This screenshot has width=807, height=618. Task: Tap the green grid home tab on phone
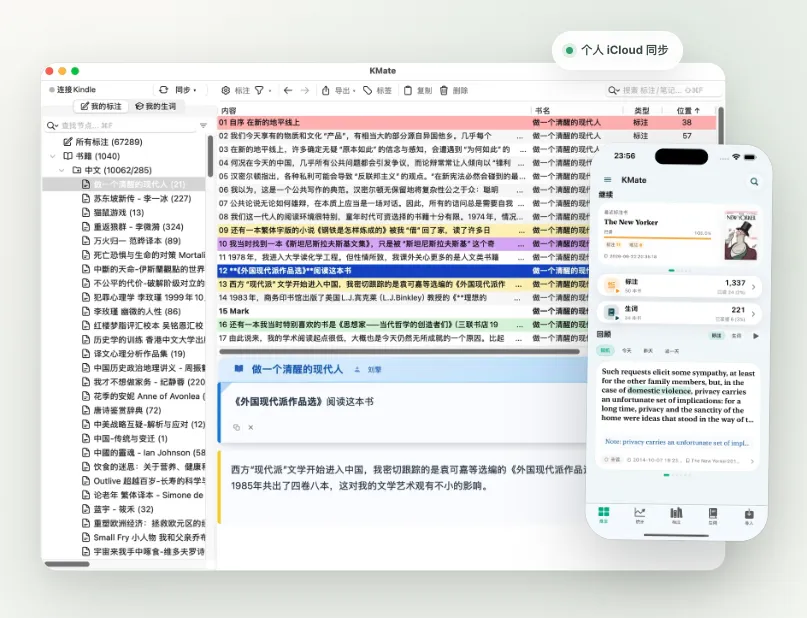click(x=604, y=514)
